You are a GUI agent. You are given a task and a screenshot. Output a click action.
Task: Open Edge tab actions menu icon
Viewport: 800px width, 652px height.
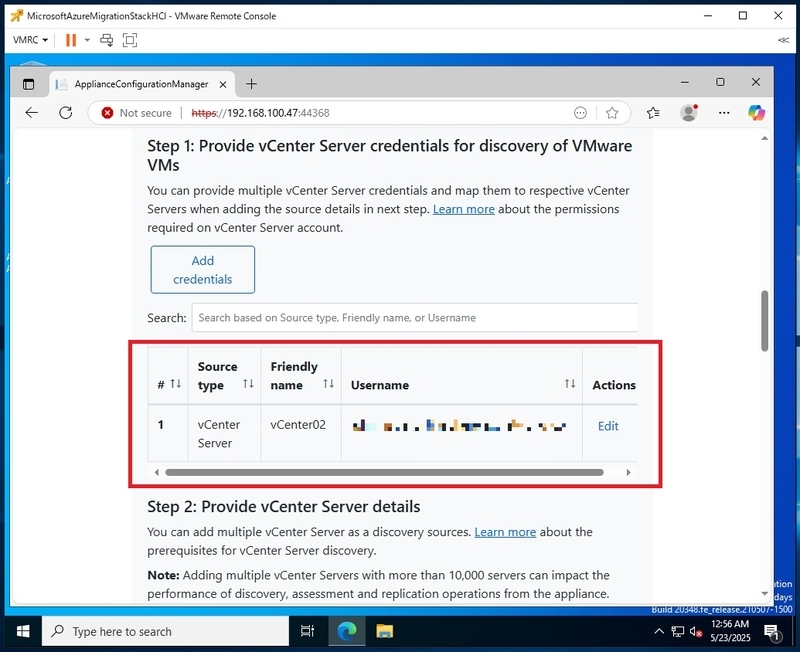click(x=29, y=84)
